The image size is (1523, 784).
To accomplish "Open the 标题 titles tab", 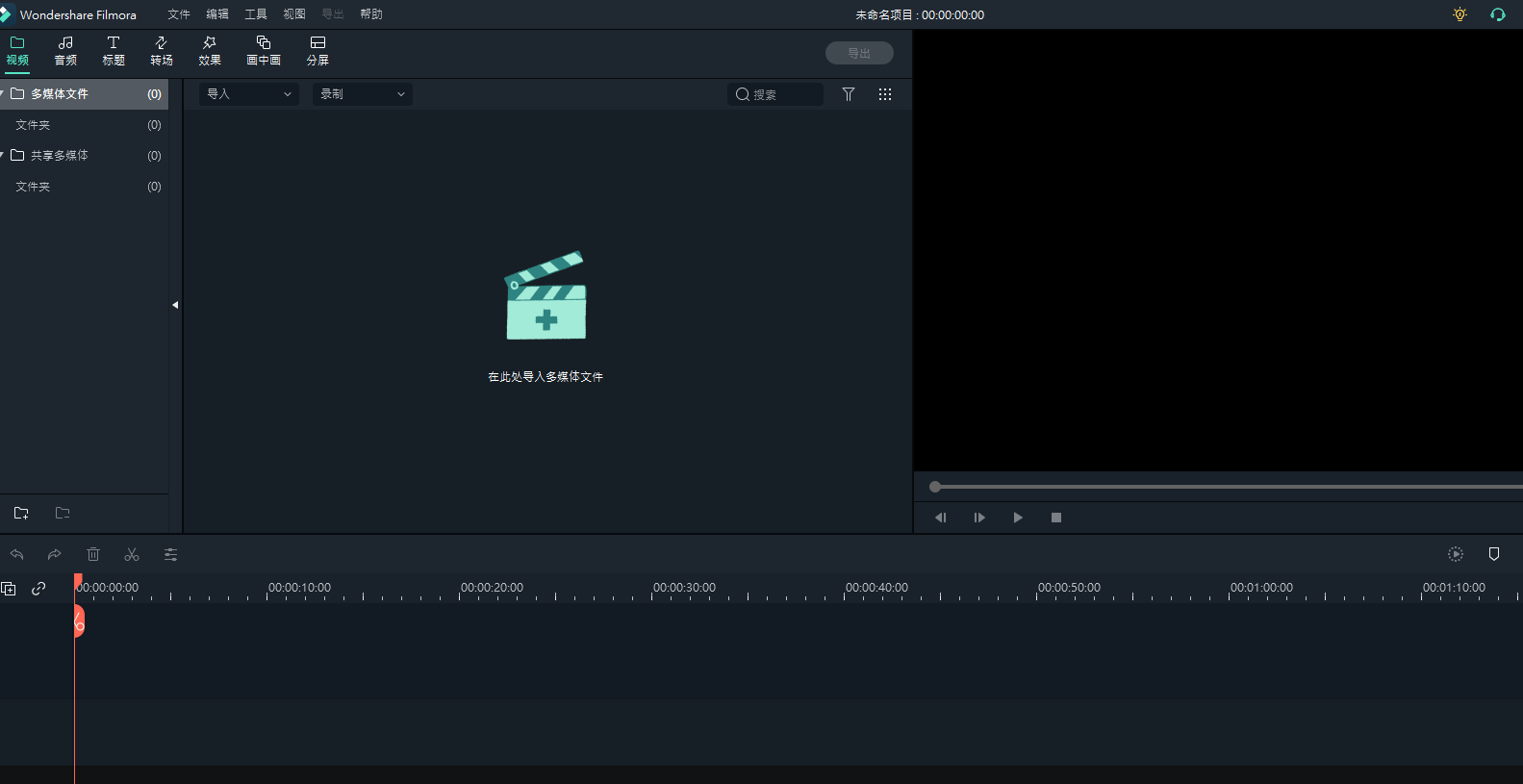I will point(114,51).
